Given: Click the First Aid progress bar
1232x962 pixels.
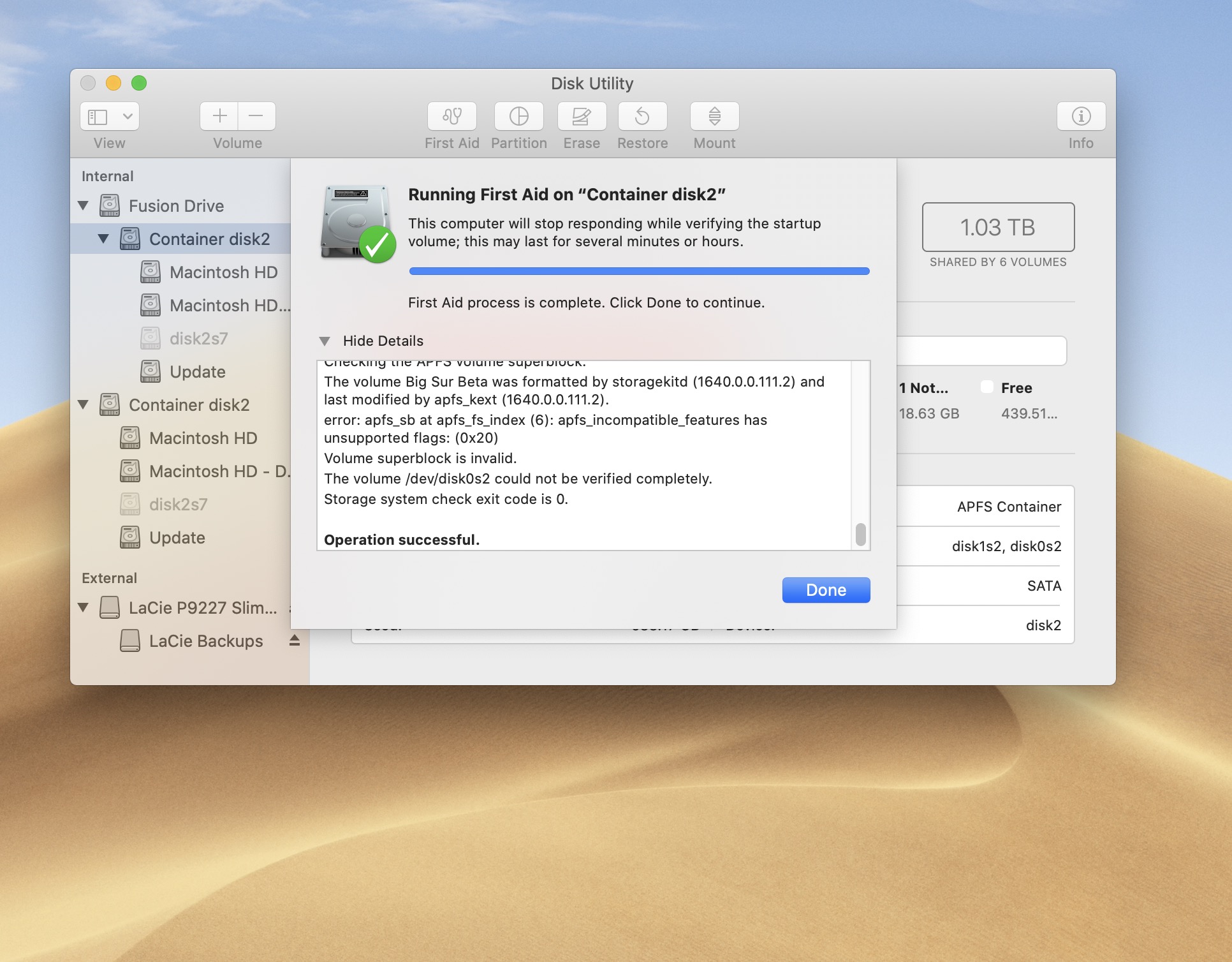Looking at the screenshot, I should 639,271.
